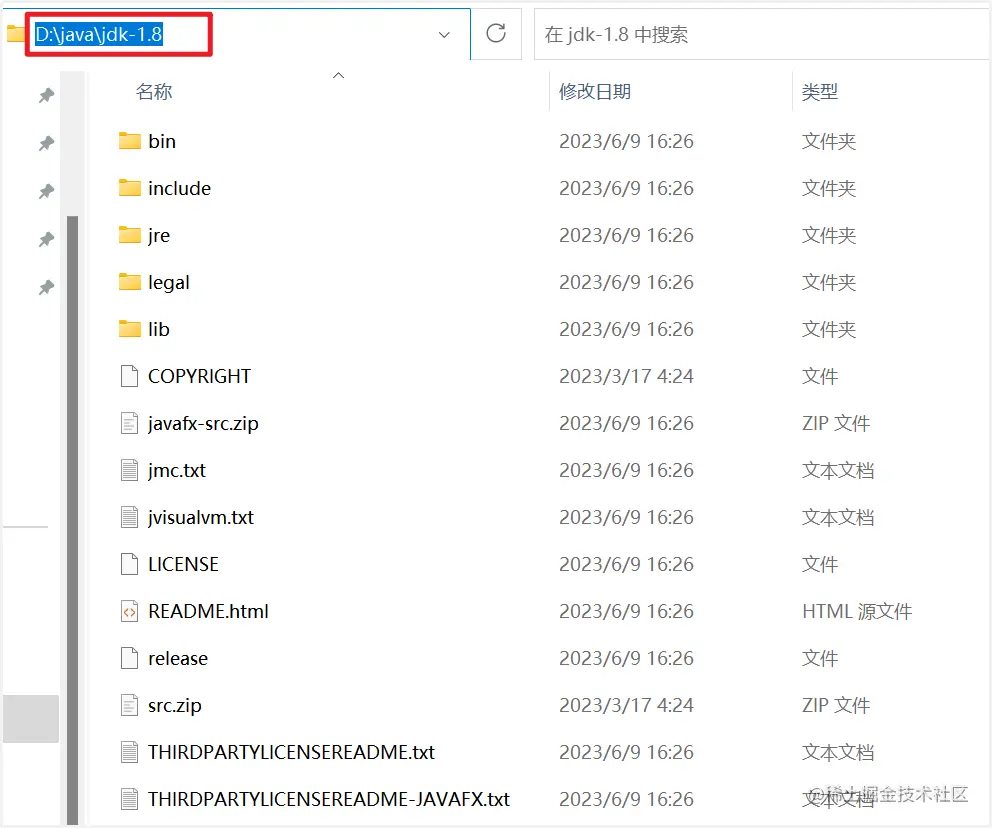Select the jmc.txt text document icon
Viewport: 992px width, 828px height.
128,470
